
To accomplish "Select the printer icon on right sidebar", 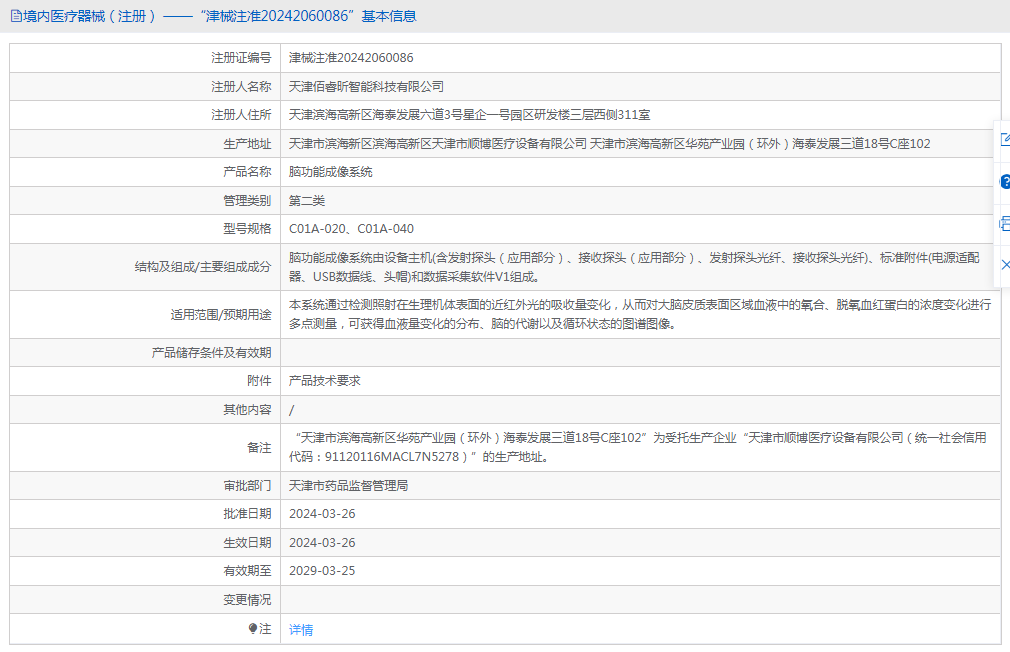I will pos(1005,224).
